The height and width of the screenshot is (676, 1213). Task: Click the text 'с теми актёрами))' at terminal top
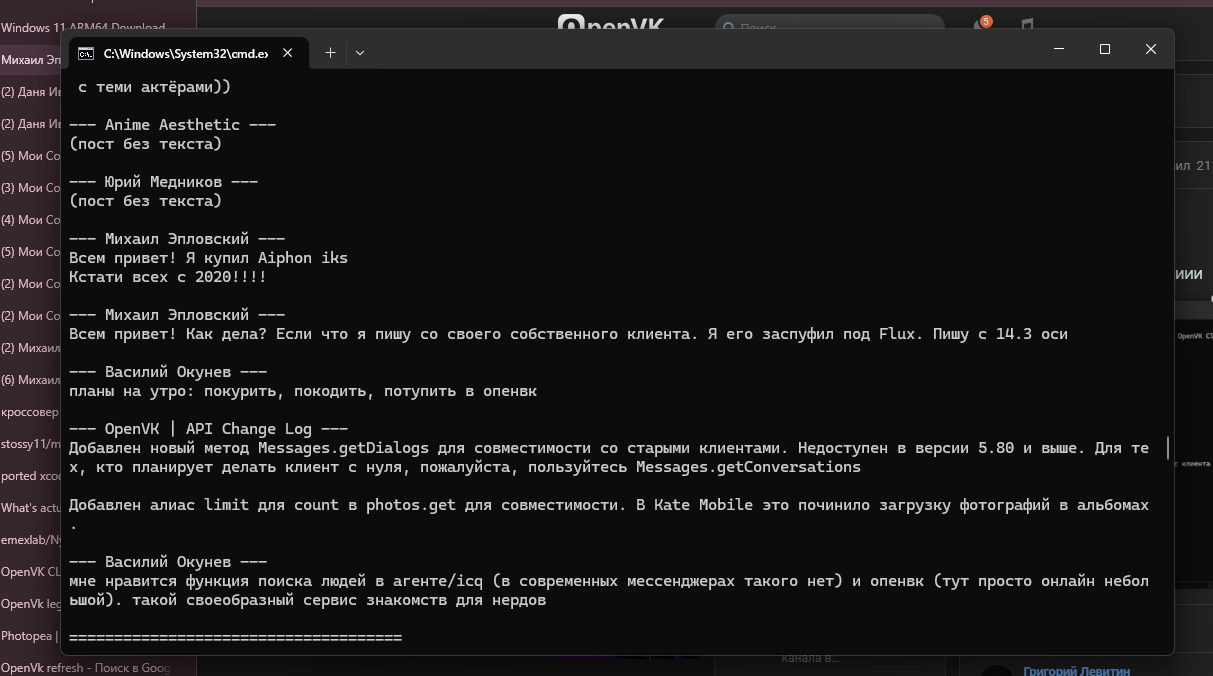155,87
